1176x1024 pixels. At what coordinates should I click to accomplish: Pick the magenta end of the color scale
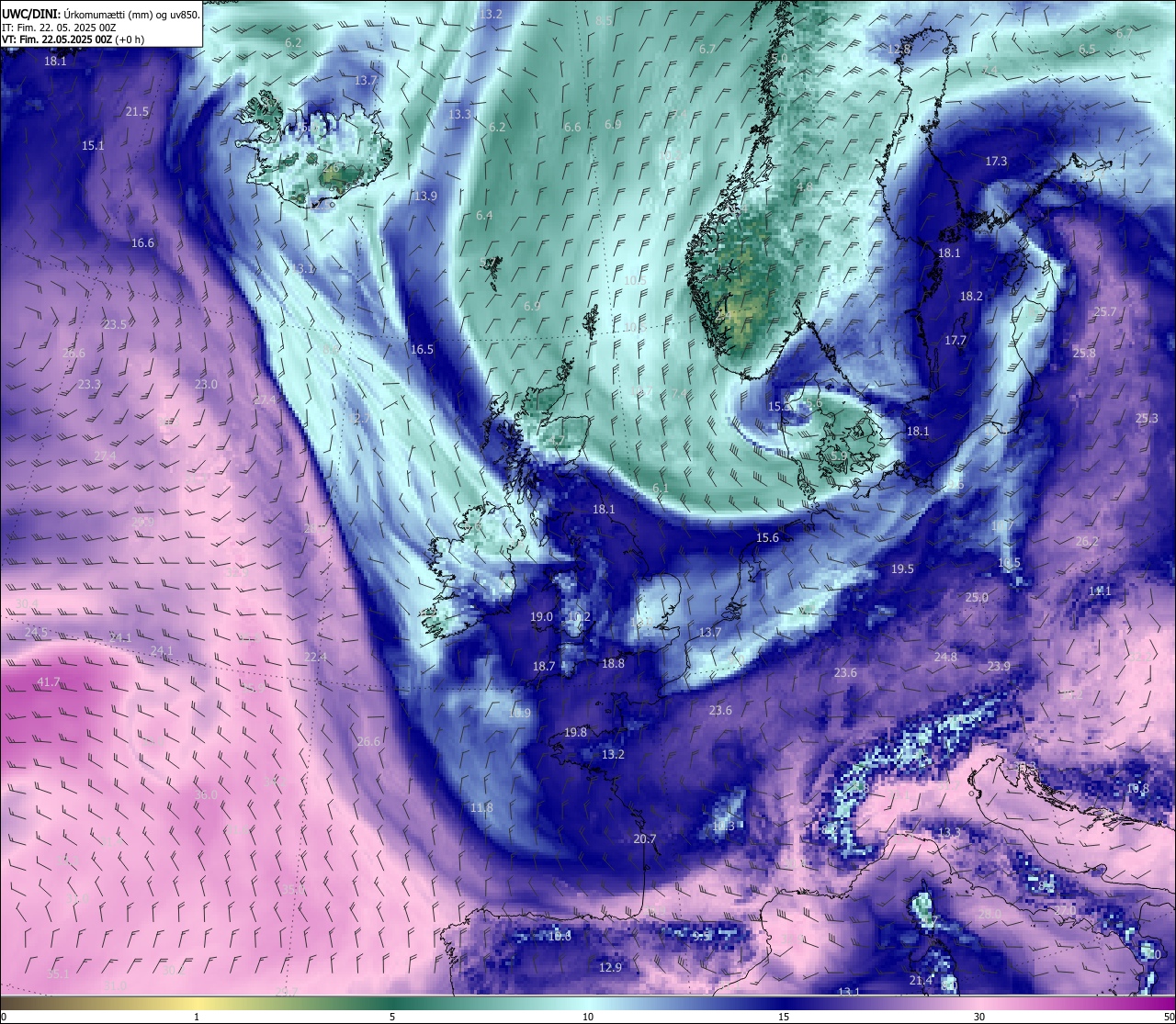[x=1153, y=1003]
